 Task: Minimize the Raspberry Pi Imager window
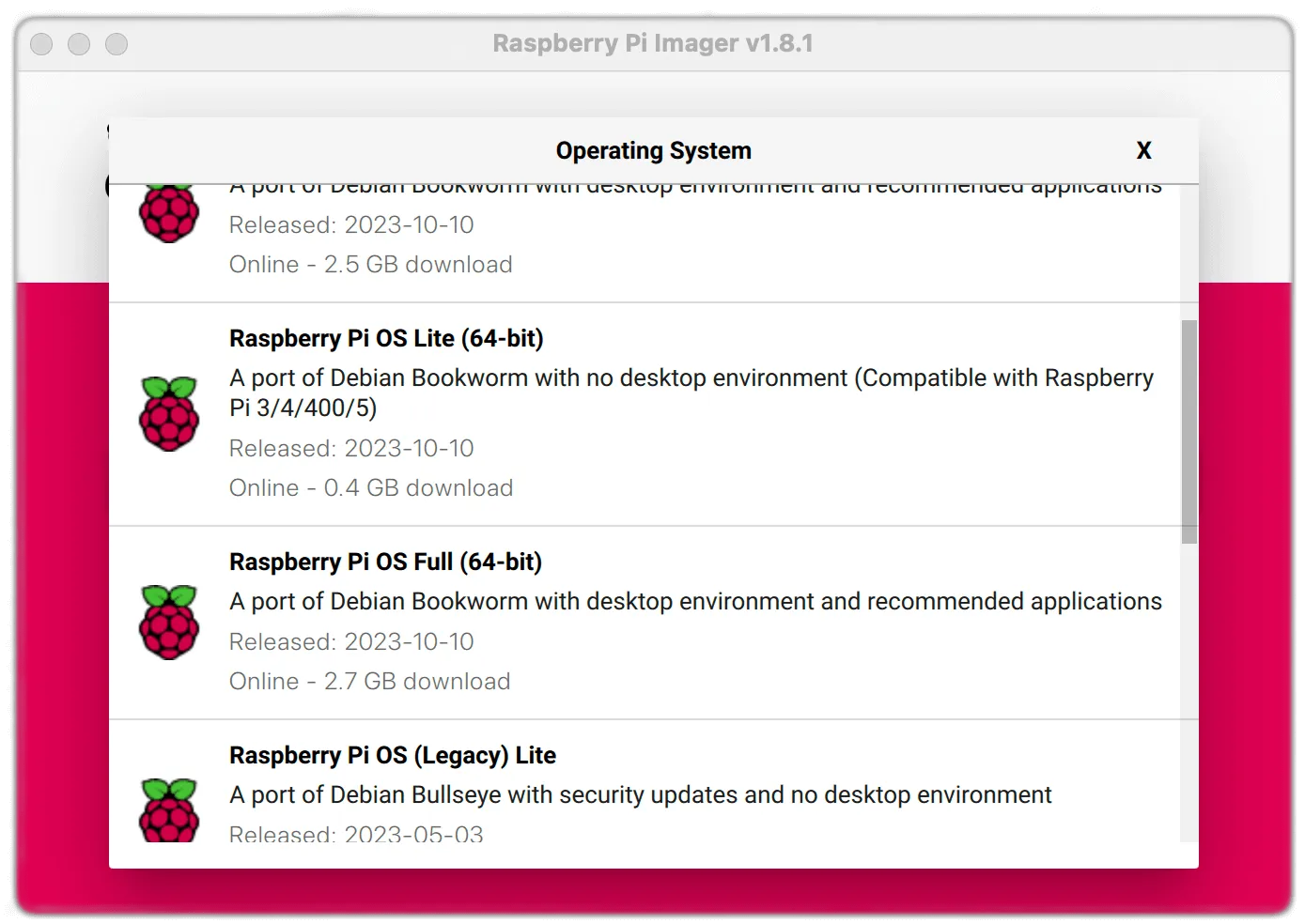click(x=79, y=44)
